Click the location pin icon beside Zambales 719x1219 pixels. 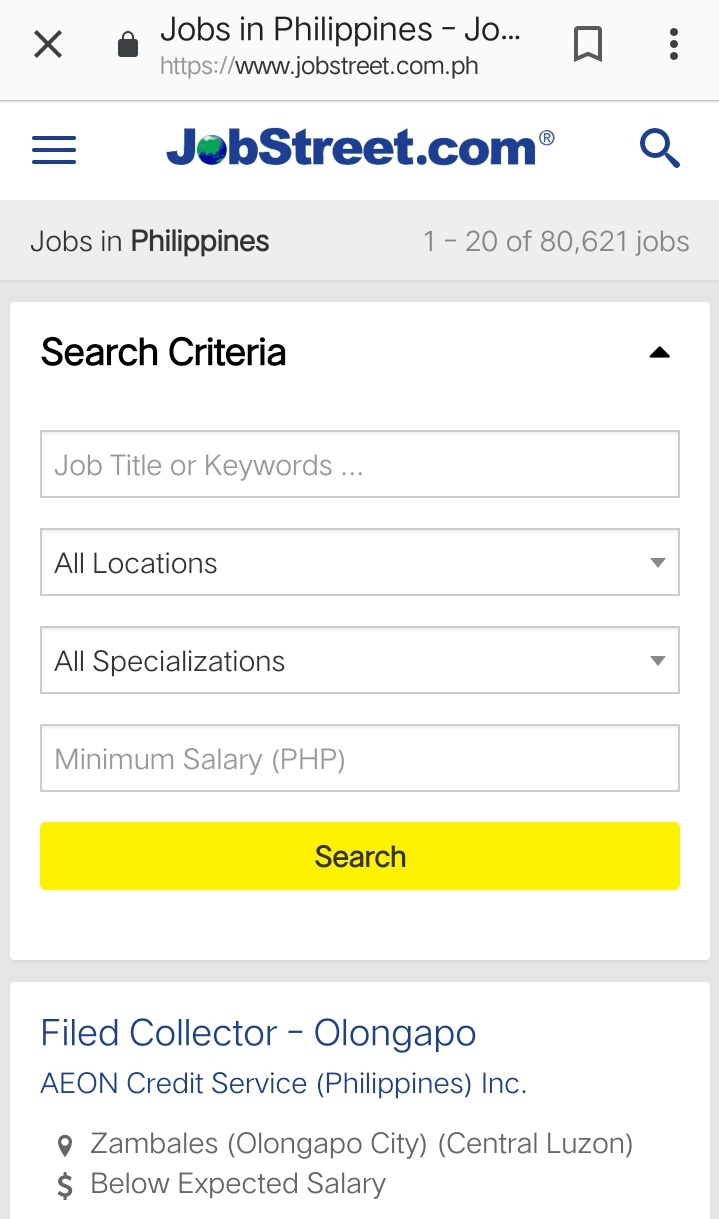click(x=66, y=1141)
